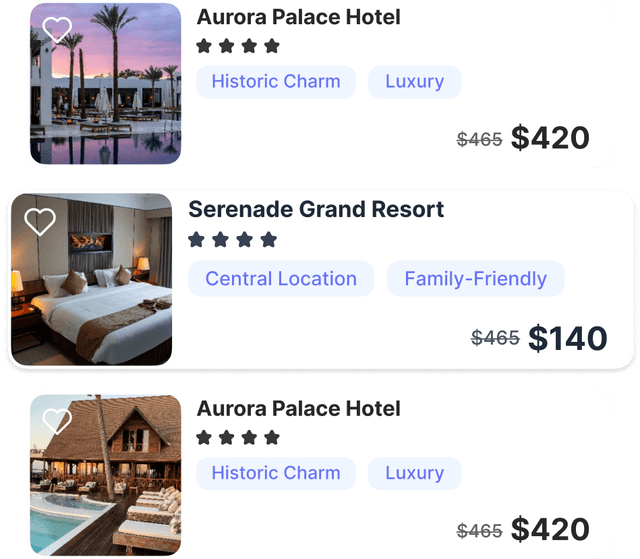
Task: Open the sunset palm tree hotel photo
Action: point(106,84)
